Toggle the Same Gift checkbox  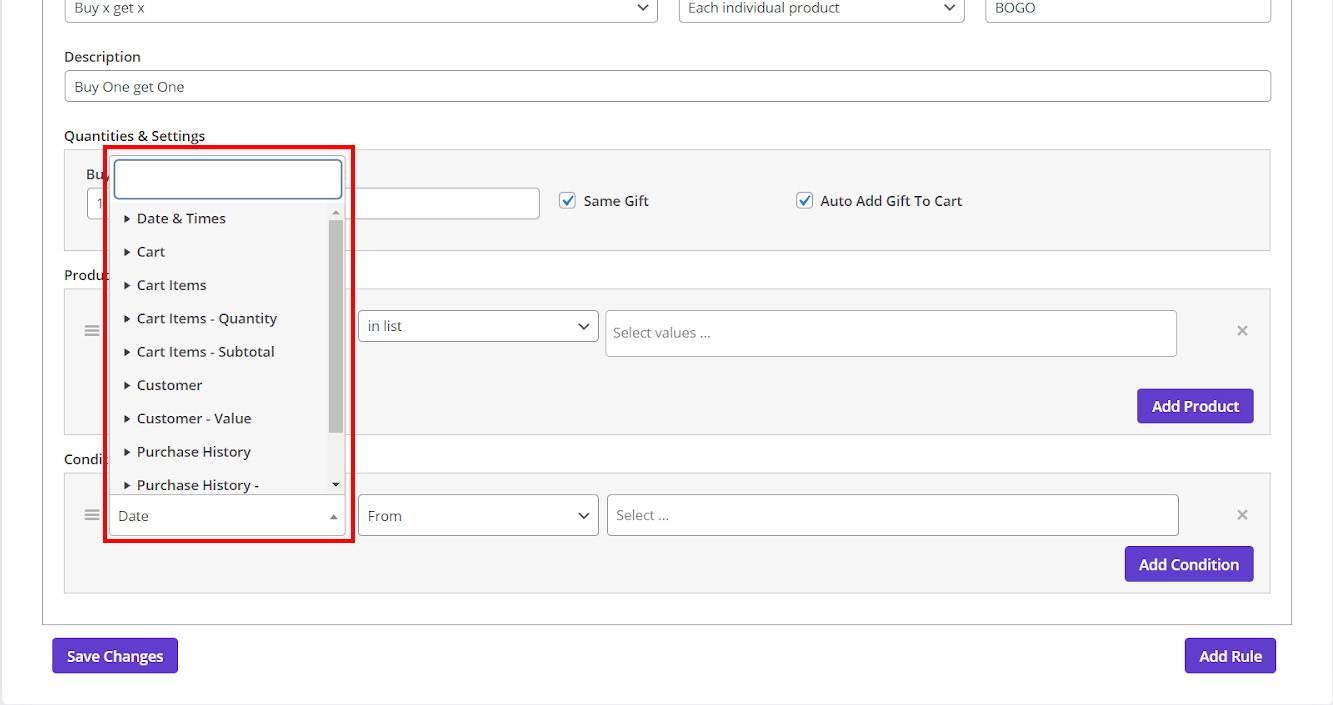568,201
